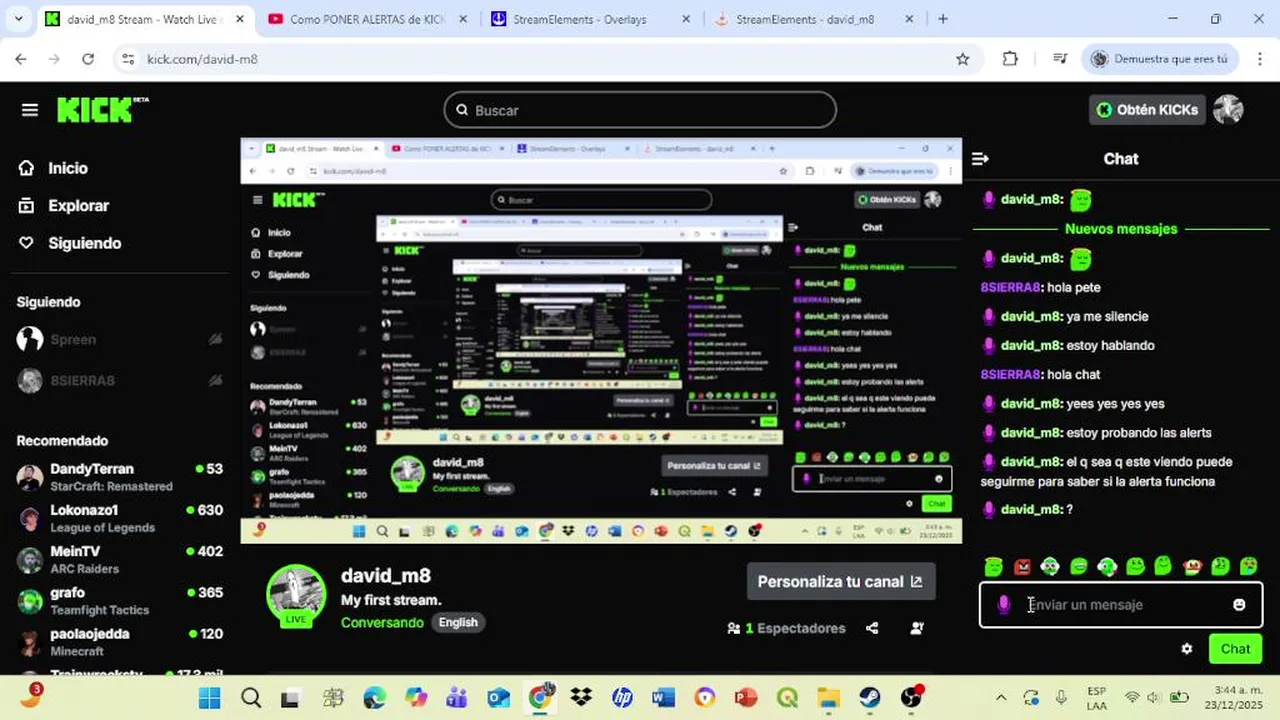Click the chat message 'estoy hablando'
The width and height of the screenshot is (1280, 720).
click(1110, 345)
